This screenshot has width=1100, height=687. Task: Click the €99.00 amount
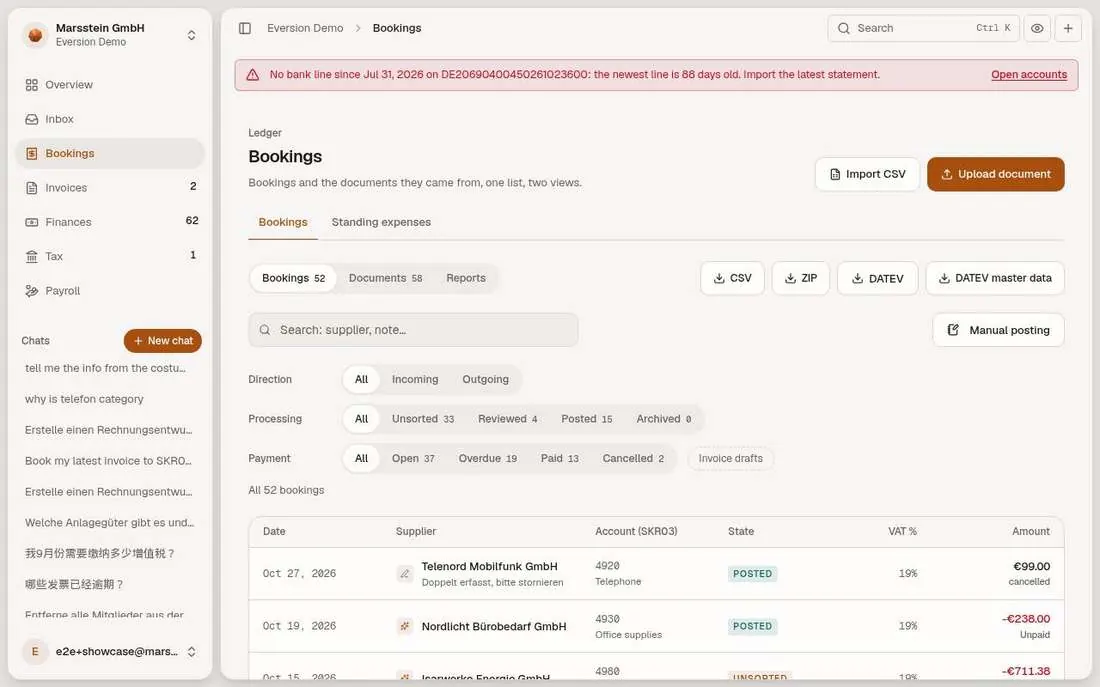[x=1031, y=566]
